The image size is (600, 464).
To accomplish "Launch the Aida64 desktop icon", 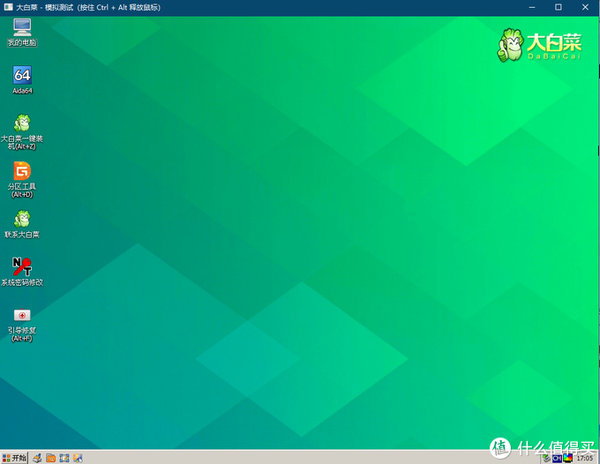I will click(x=22, y=80).
